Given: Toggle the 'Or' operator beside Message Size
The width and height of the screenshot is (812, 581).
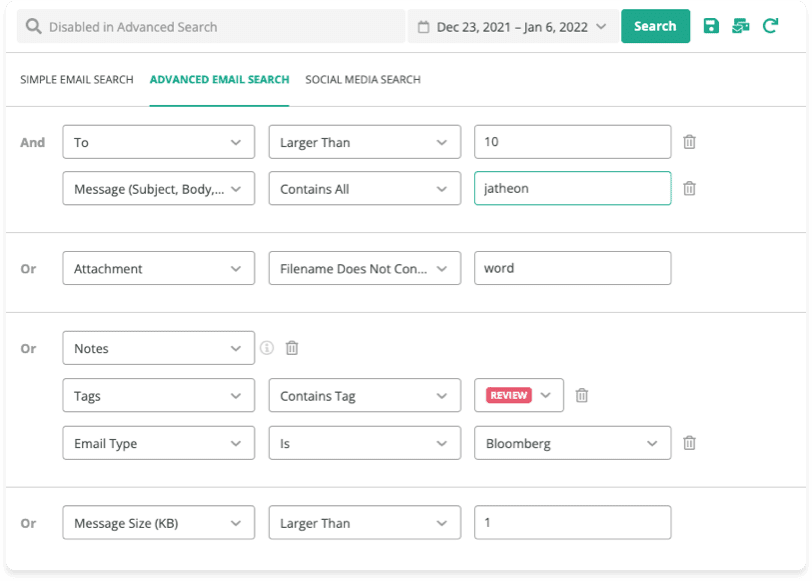Looking at the screenshot, I should [28, 524].
